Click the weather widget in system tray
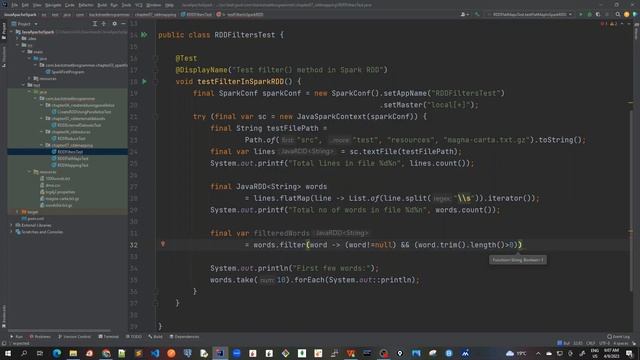 point(516,353)
